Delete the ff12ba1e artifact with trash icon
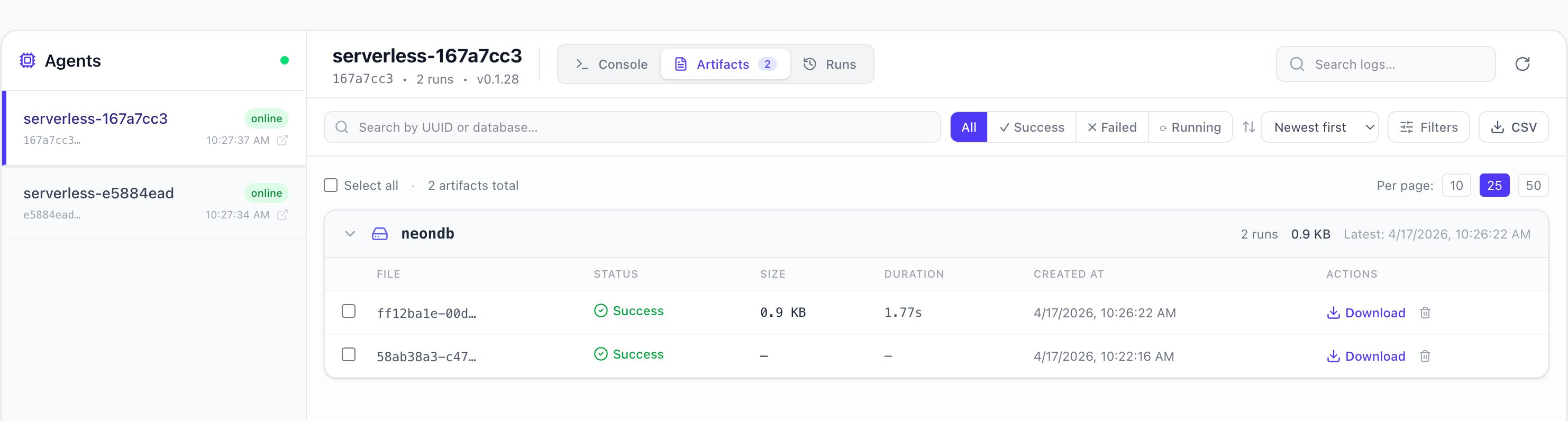 (x=1424, y=313)
